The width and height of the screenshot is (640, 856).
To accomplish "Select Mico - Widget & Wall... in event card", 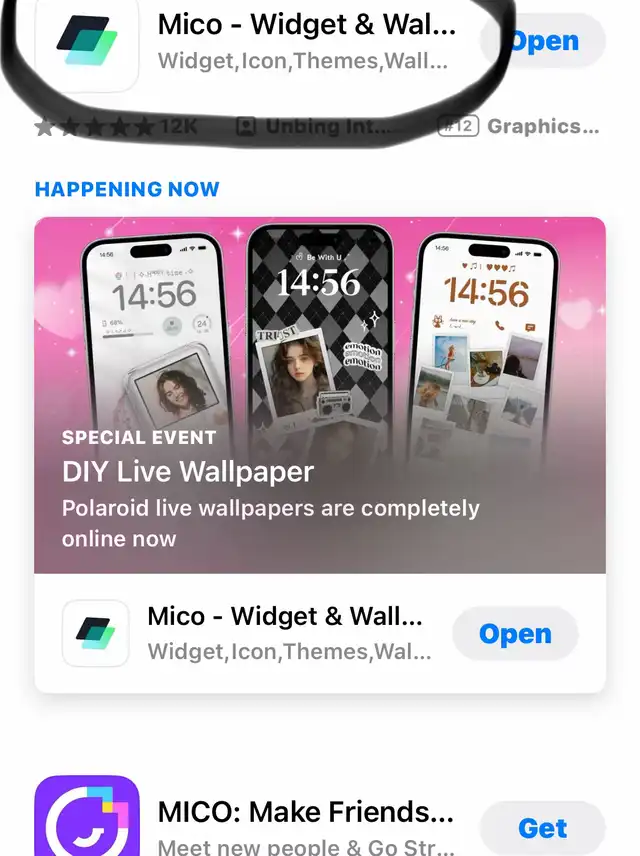I will pyautogui.click(x=285, y=616).
